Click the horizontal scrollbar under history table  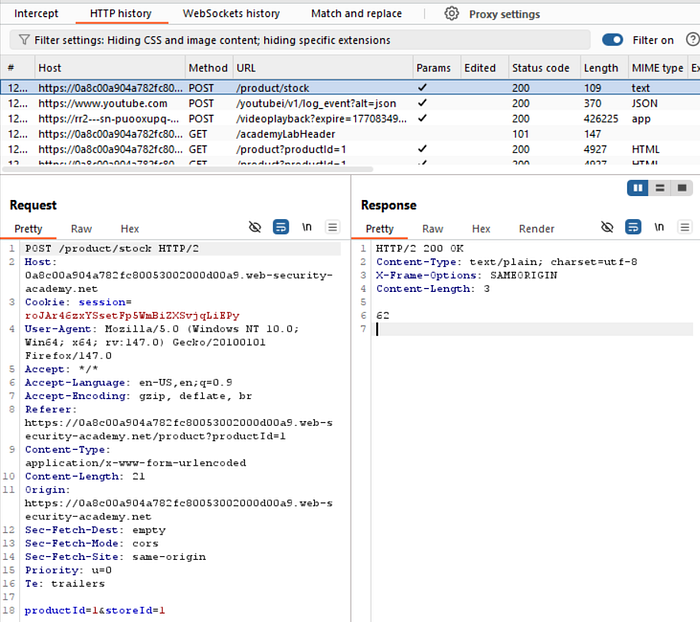pyautogui.click(x=188, y=169)
